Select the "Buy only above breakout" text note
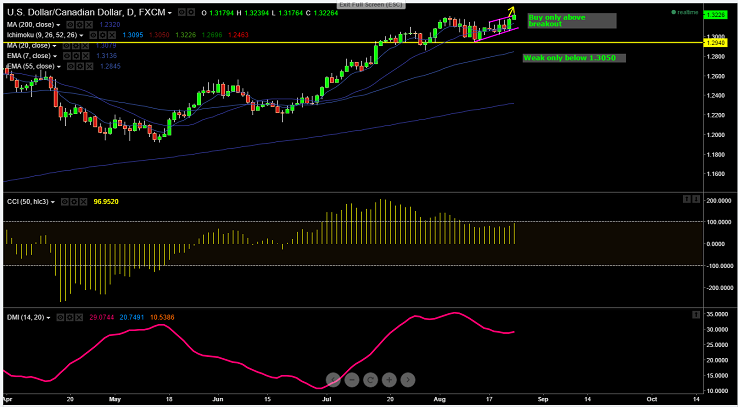 coord(571,21)
